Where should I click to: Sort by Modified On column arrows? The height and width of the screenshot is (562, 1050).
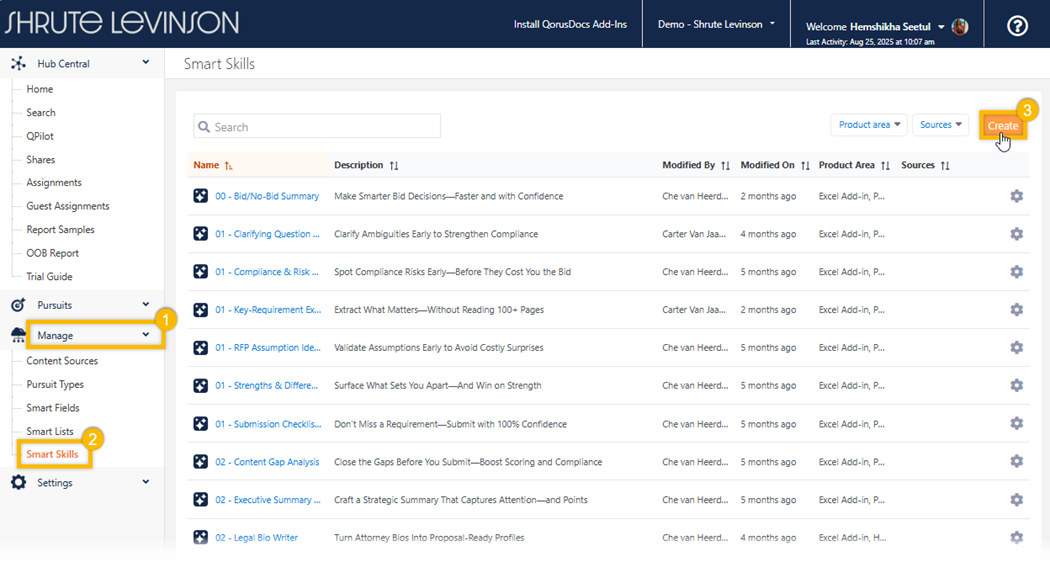tap(805, 166)
